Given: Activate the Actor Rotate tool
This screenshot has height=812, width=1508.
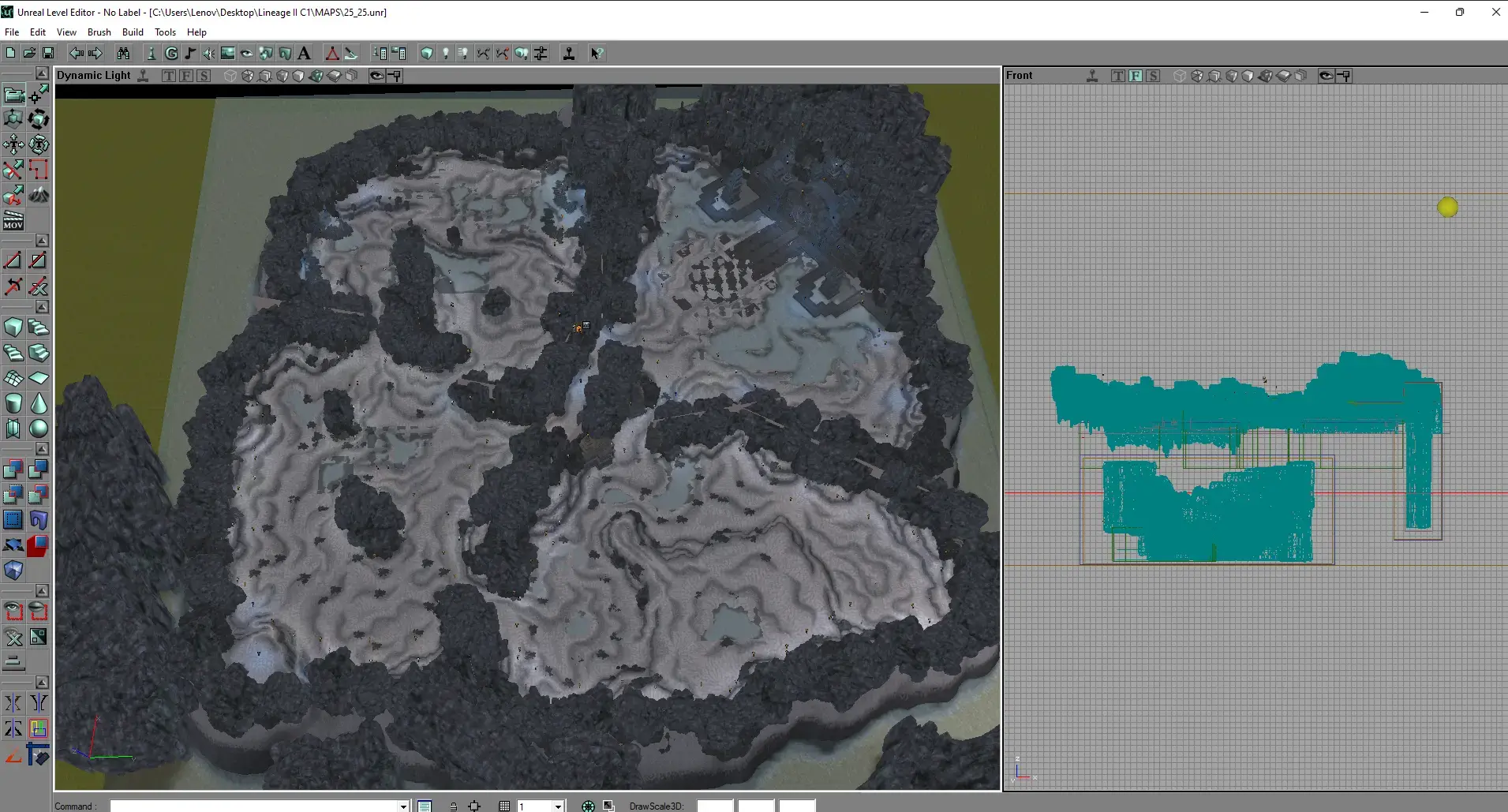Looking at the screenshot, I should (x=39, y=120).
